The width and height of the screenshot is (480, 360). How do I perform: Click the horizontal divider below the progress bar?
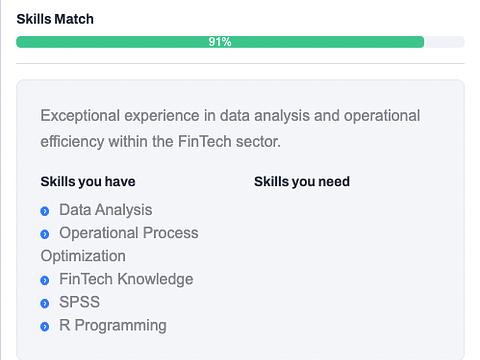pos(240,63)
